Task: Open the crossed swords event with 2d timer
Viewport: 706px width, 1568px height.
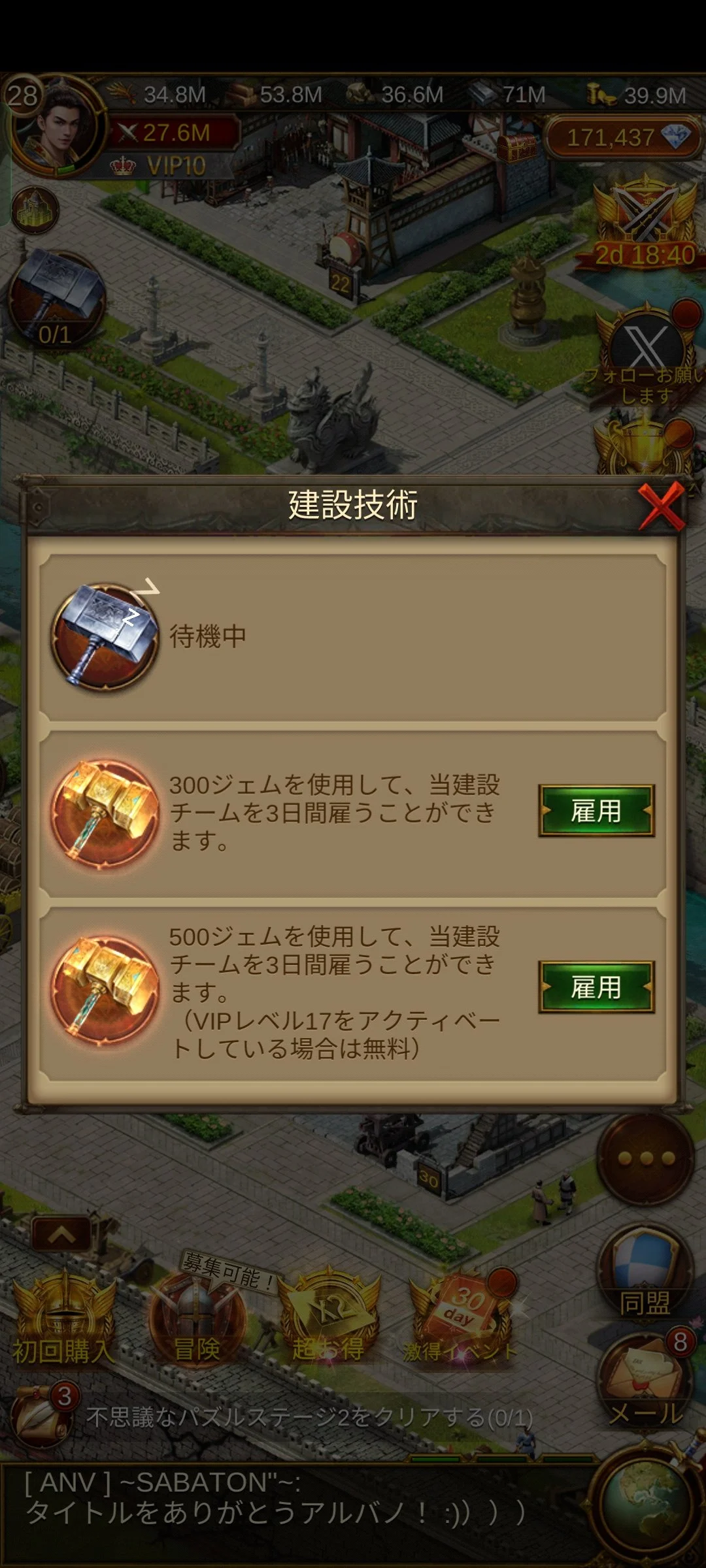Action: point(645,223)
